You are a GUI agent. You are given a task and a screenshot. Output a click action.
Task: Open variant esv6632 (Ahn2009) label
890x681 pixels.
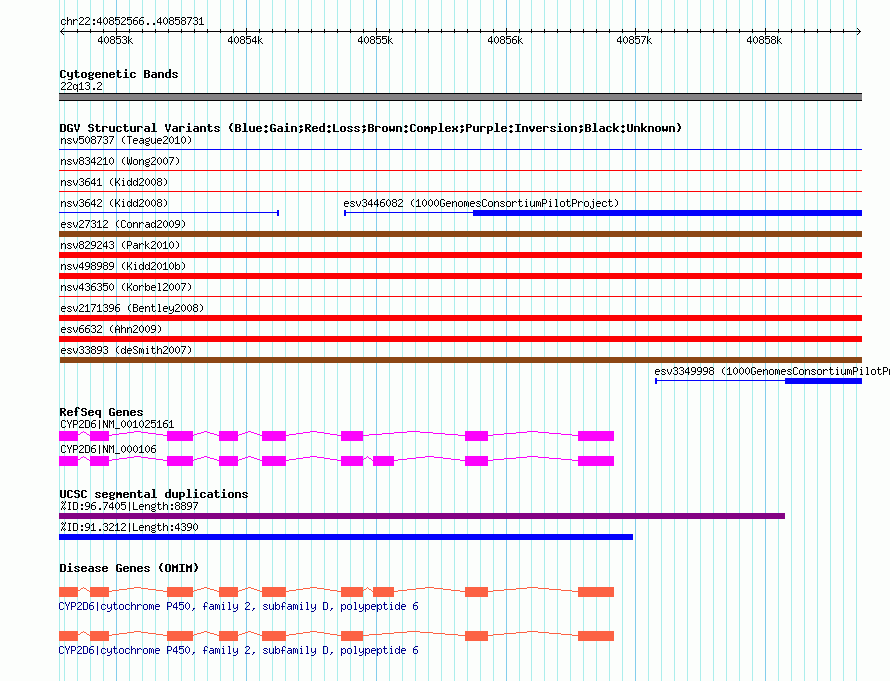111,329
